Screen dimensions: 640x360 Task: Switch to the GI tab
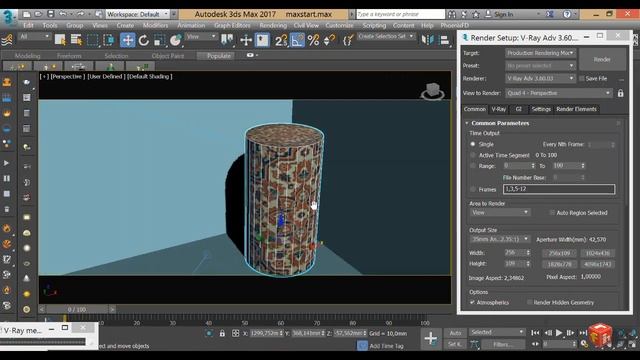518,109
